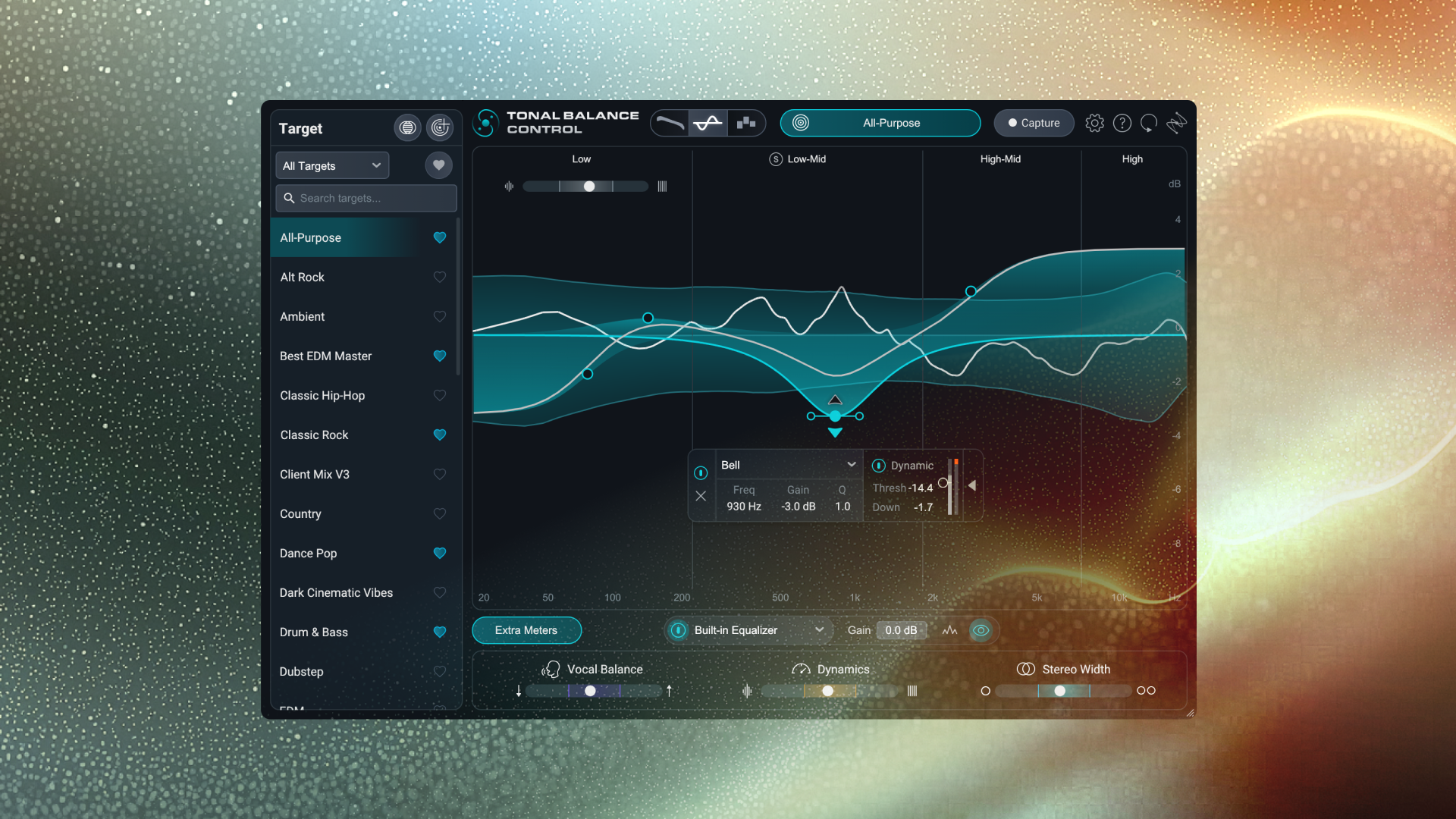Toggle the Dynamic mode power button
The image size is (1456, 819).
click(x=878, y=466)
